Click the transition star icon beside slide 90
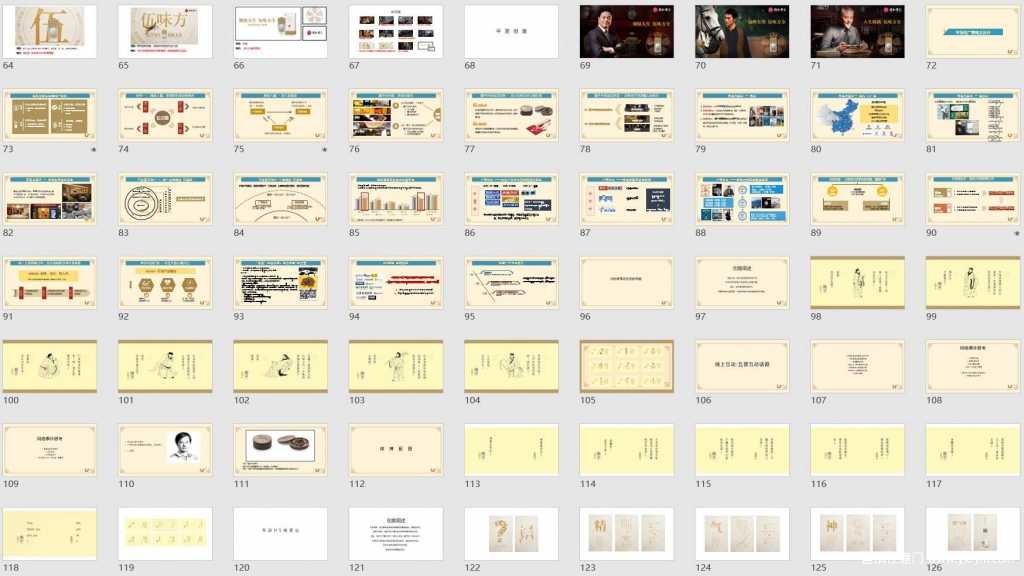The image size is (1024, 576). point(1017,233)
